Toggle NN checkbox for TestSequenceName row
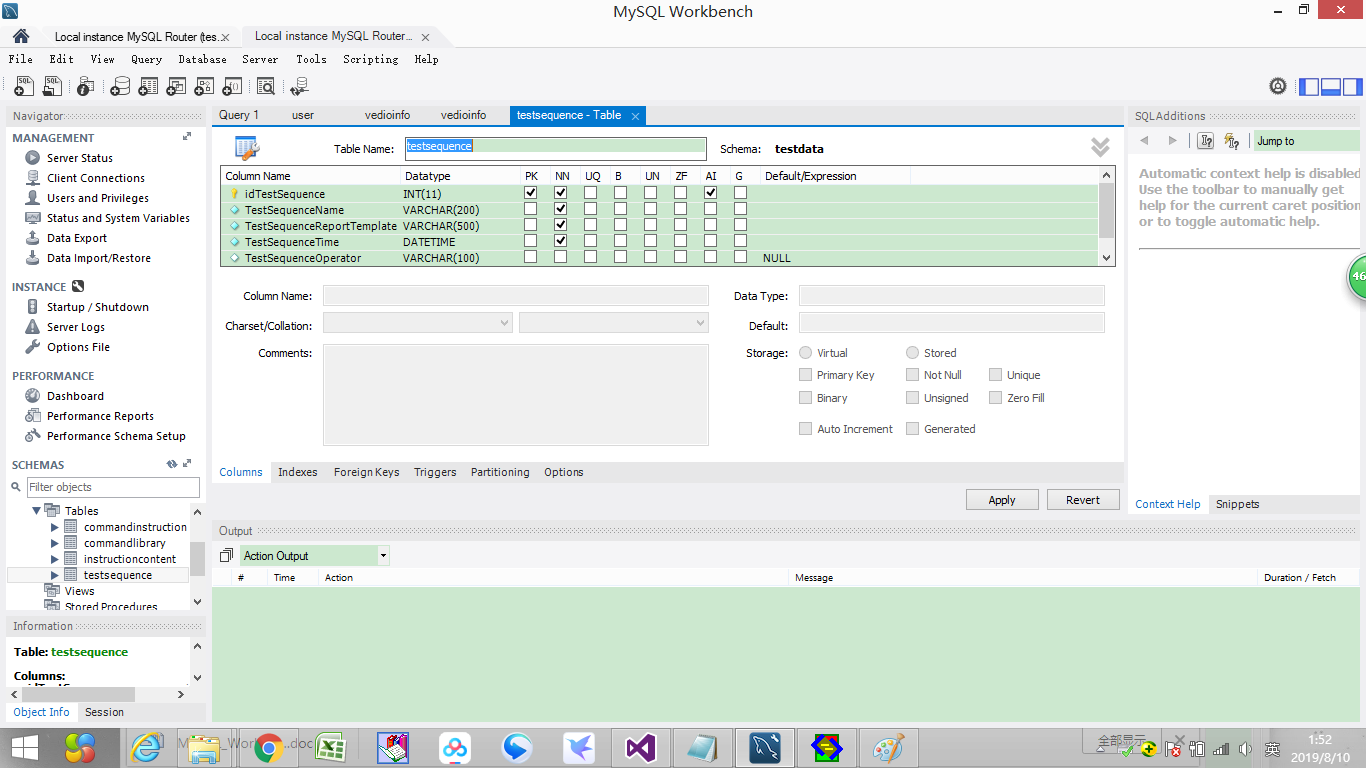This screenshot has width=1366, height=768. click(561, 209)
